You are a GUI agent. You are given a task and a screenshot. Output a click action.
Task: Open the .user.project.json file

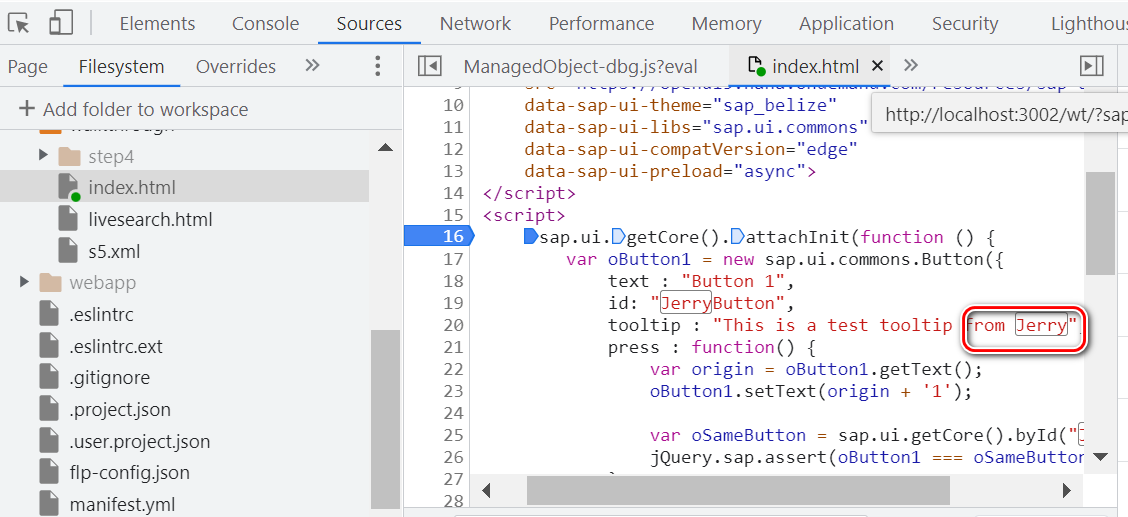(140, 441)
